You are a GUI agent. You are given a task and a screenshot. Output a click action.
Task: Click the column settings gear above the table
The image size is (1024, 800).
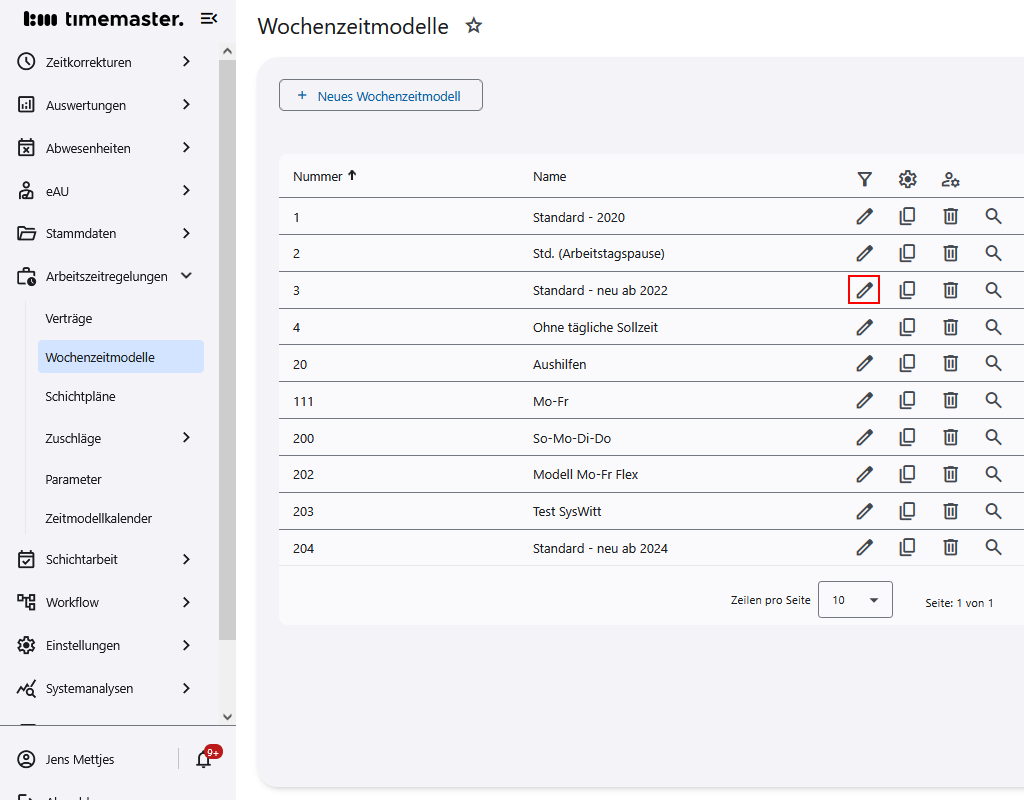pos(907,179)
